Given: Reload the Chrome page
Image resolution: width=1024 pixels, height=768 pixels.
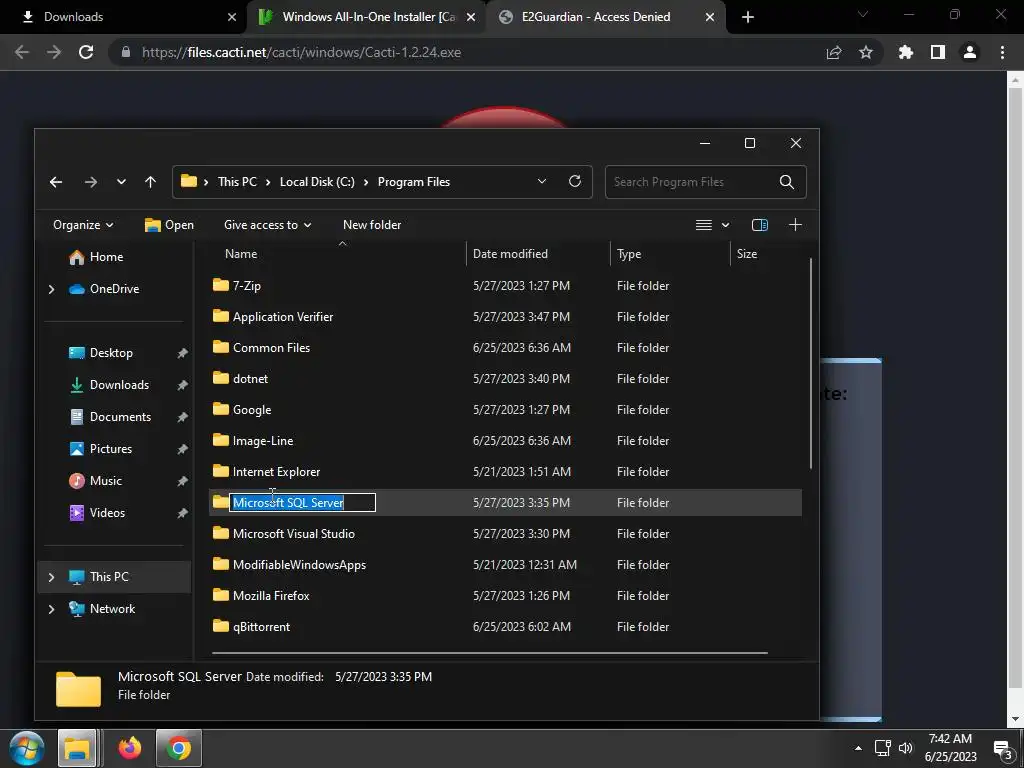Looking at the screenshot, I should (x=86, y=52).
